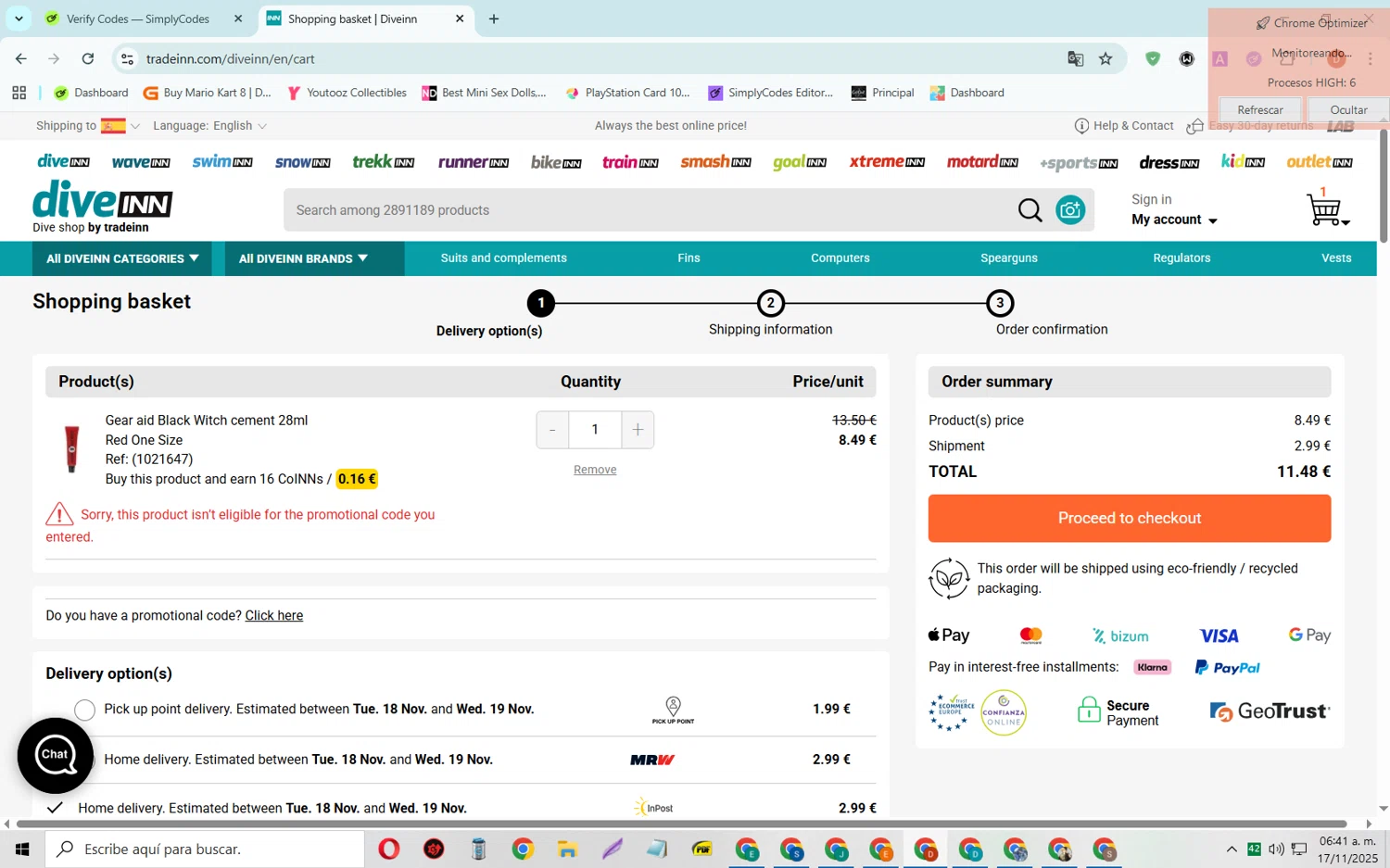The image size is (1390, 868).
Task: Open camera image search
Action: click(1070, 210)
